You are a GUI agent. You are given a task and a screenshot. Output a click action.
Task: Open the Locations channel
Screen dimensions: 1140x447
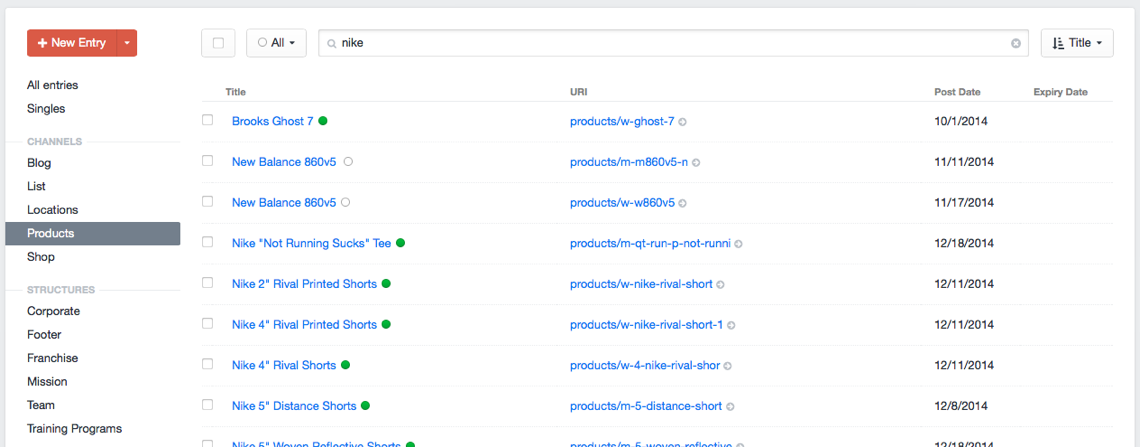coord(52,209)
